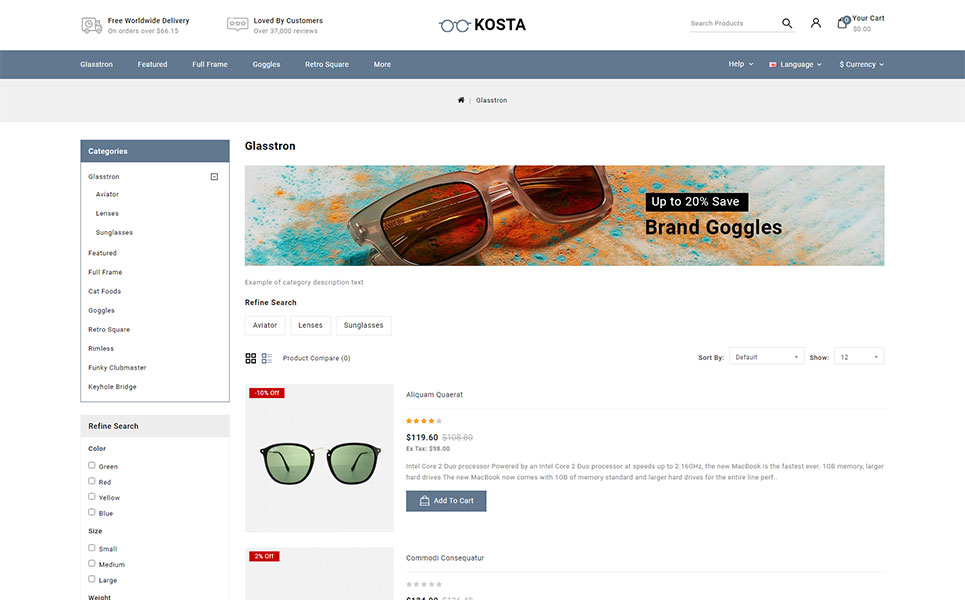
Task: Open the Product Compare (0) link
Action: (316, 358)
